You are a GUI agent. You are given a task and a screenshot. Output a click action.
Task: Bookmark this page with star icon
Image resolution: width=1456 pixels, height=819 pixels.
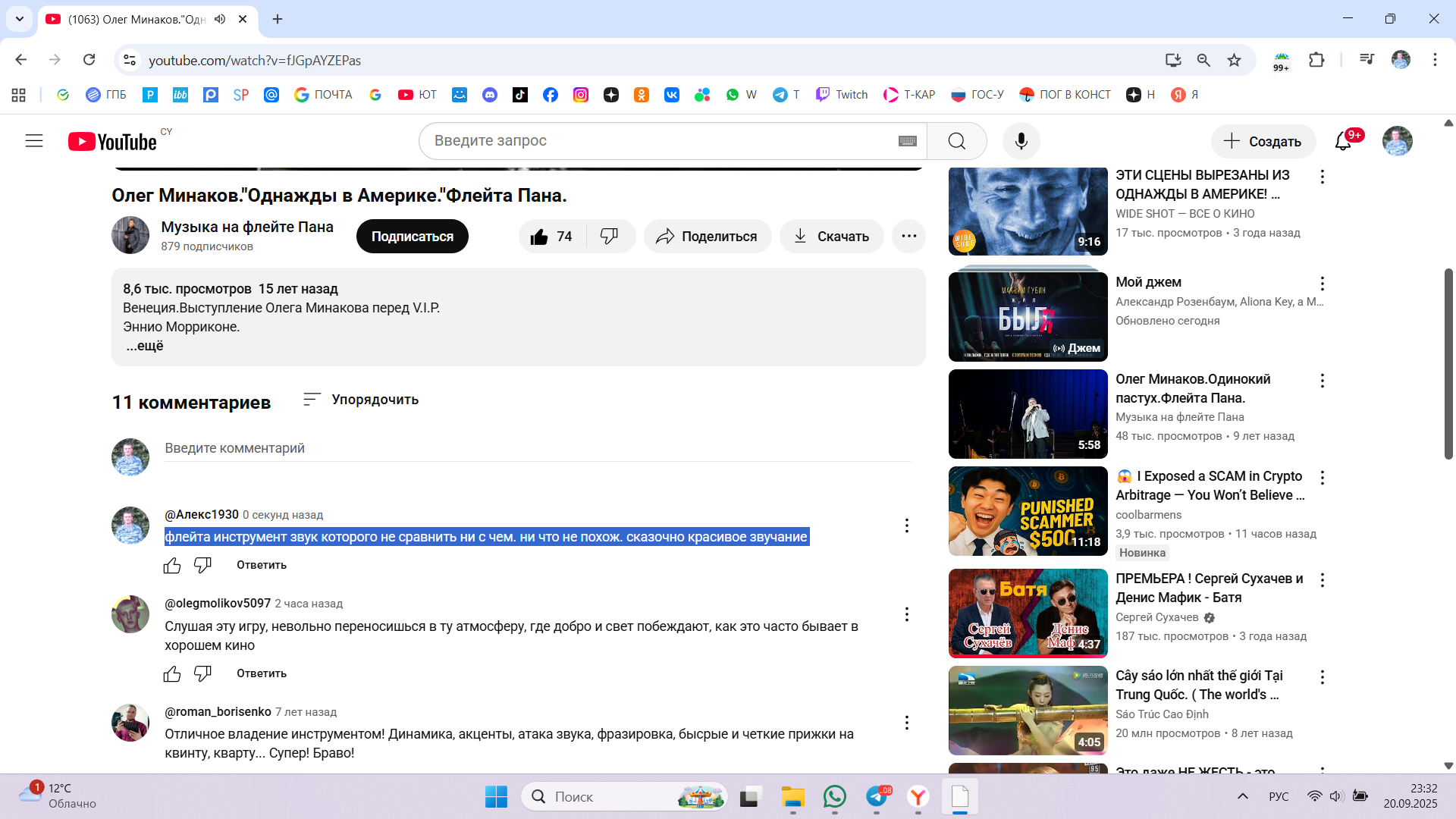[x=1234, y=60]
